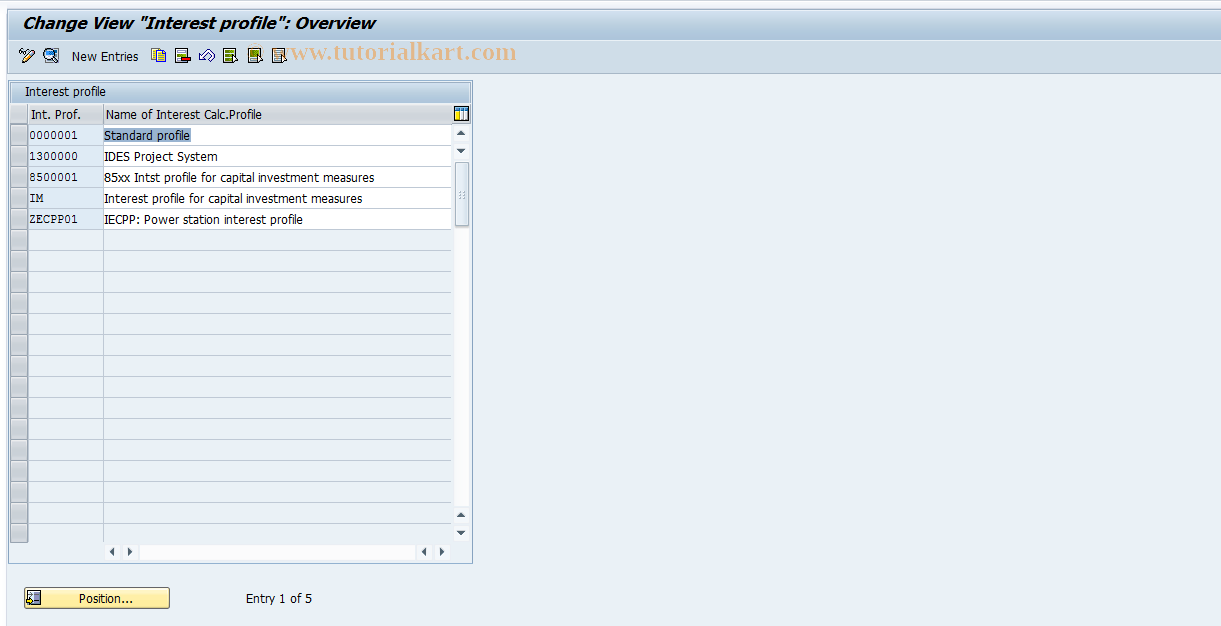Click the 0000001 profile cell
This screenshot has width=1221, height=626.
[x=66, y=135]
